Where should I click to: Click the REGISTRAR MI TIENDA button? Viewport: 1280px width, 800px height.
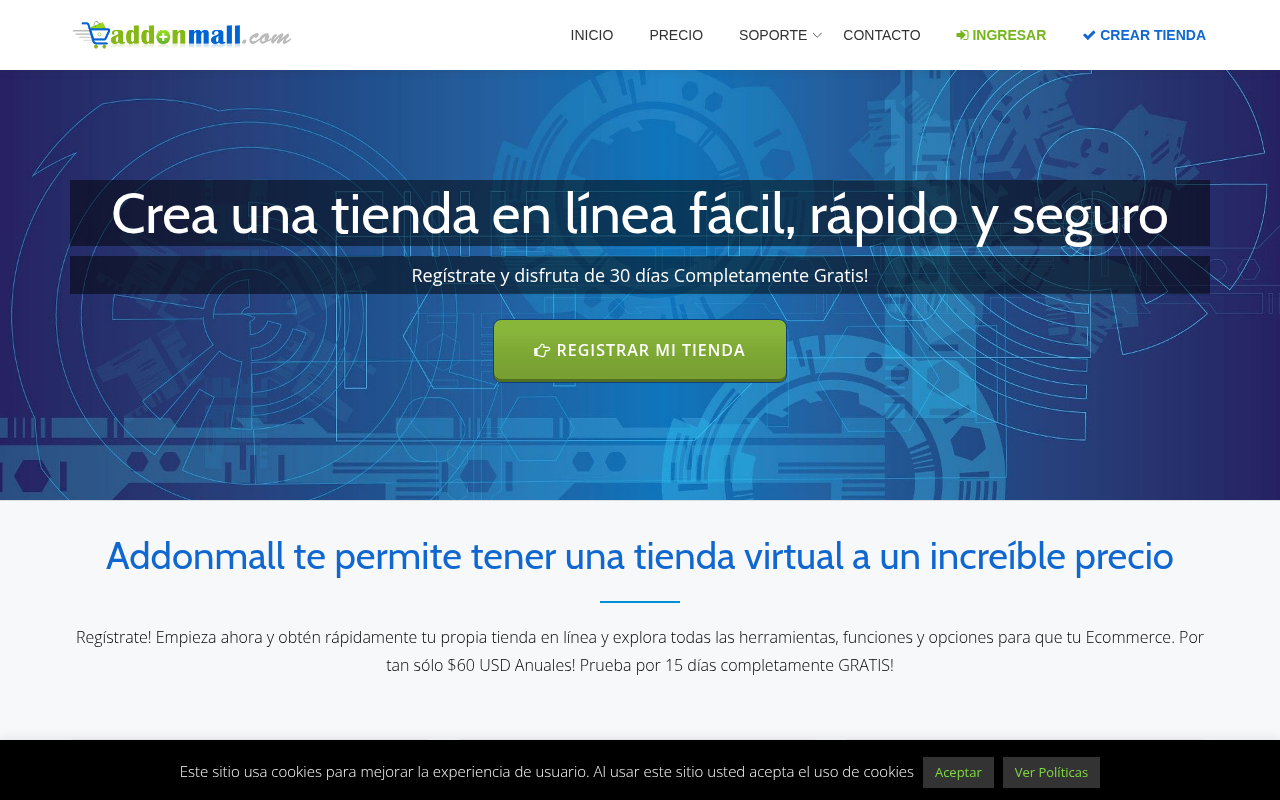click(x=640, y=350)
